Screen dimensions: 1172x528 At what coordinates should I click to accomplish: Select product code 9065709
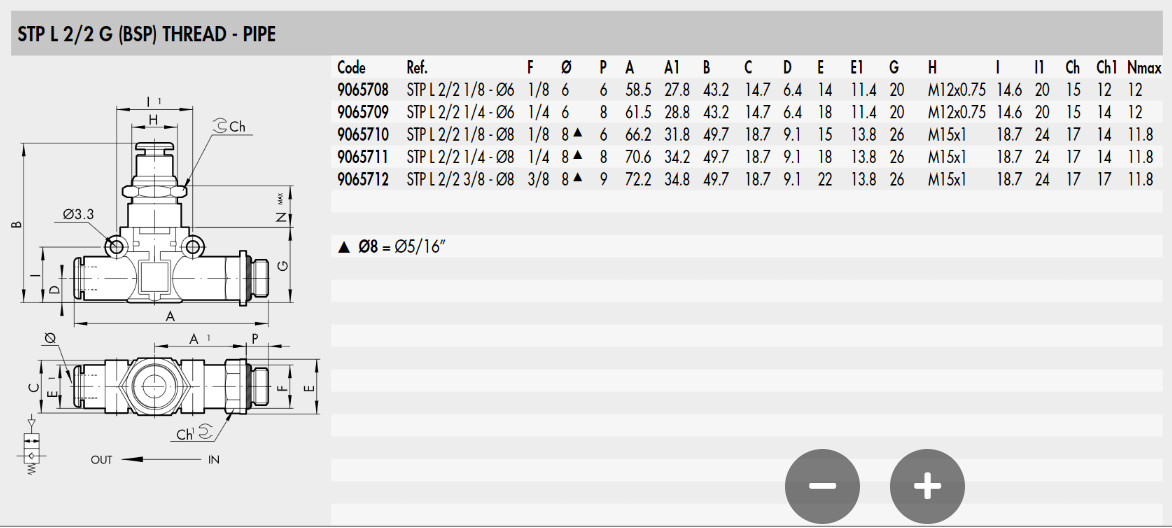tap(363, 112)
